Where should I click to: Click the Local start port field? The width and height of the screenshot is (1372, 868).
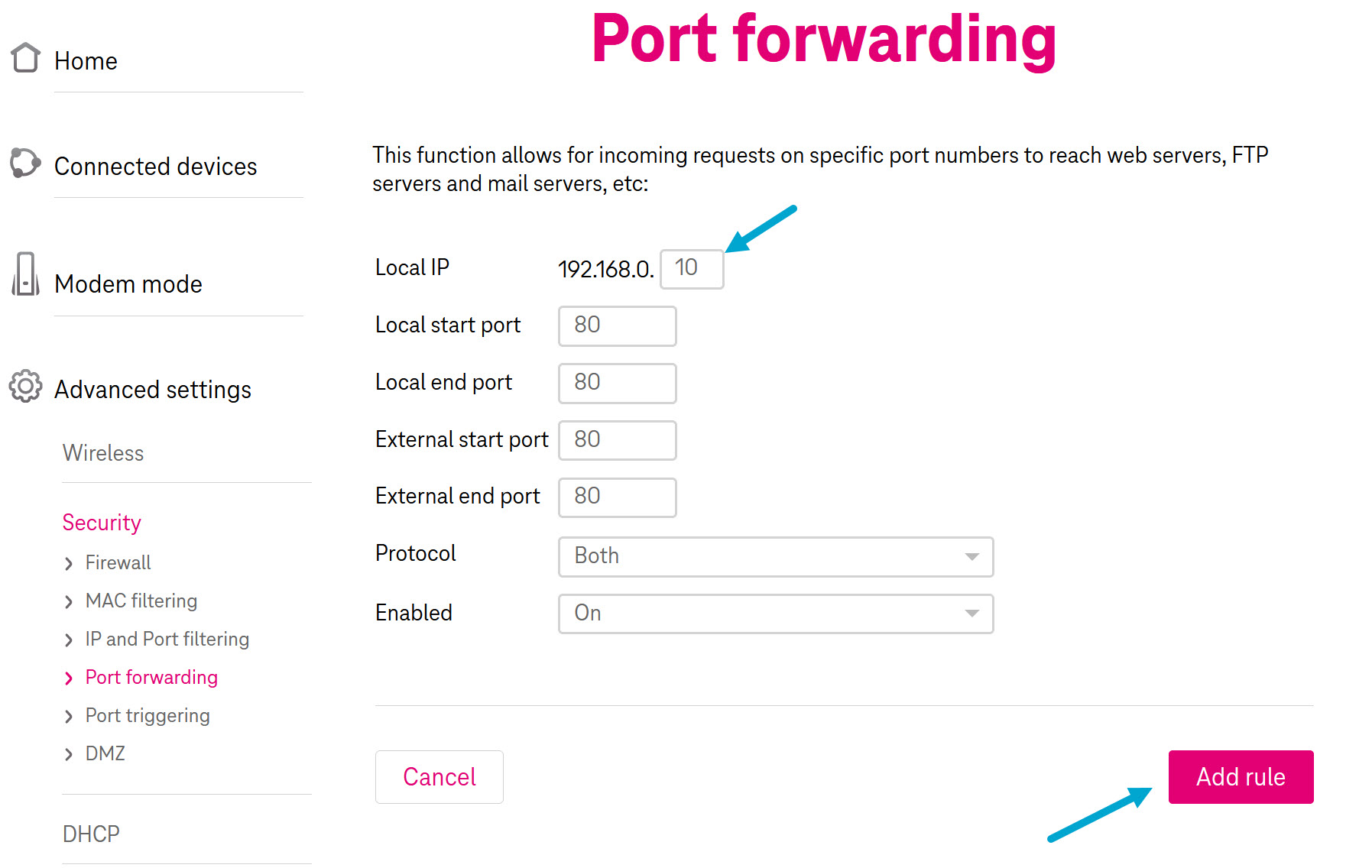pyautogui.click(x=616, y=326)
